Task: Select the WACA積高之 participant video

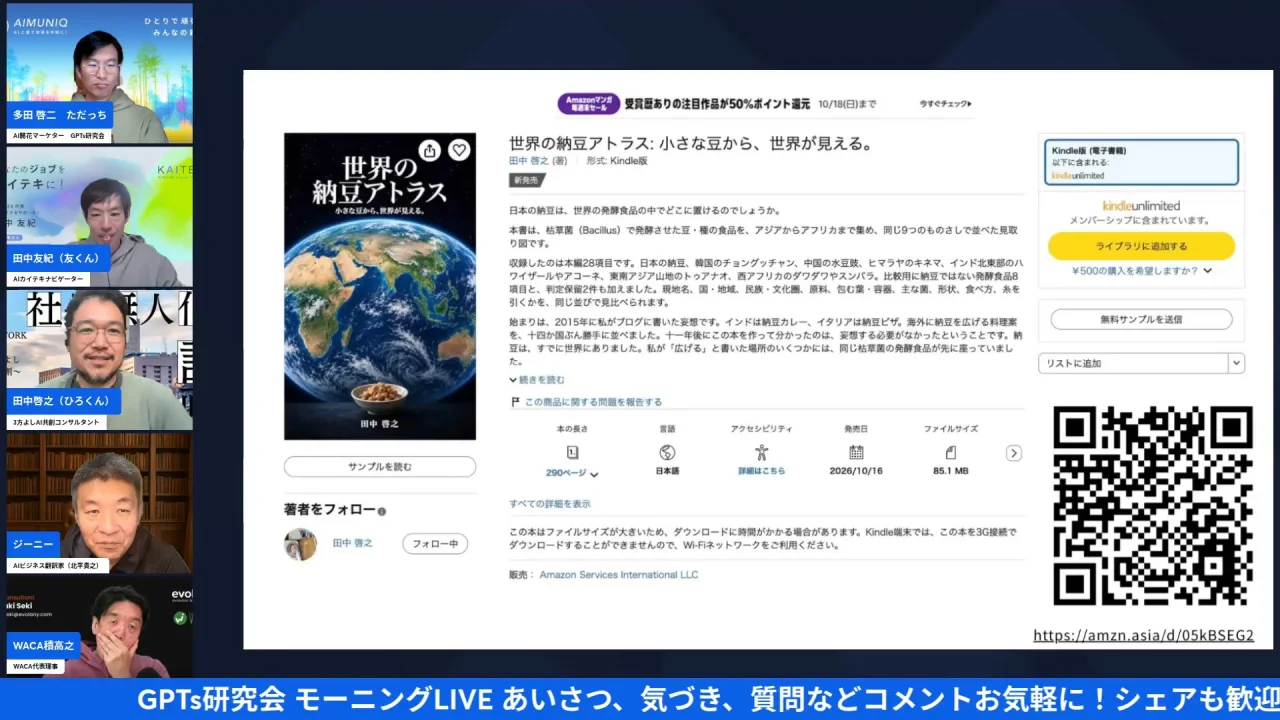Action: click(99, 627)
